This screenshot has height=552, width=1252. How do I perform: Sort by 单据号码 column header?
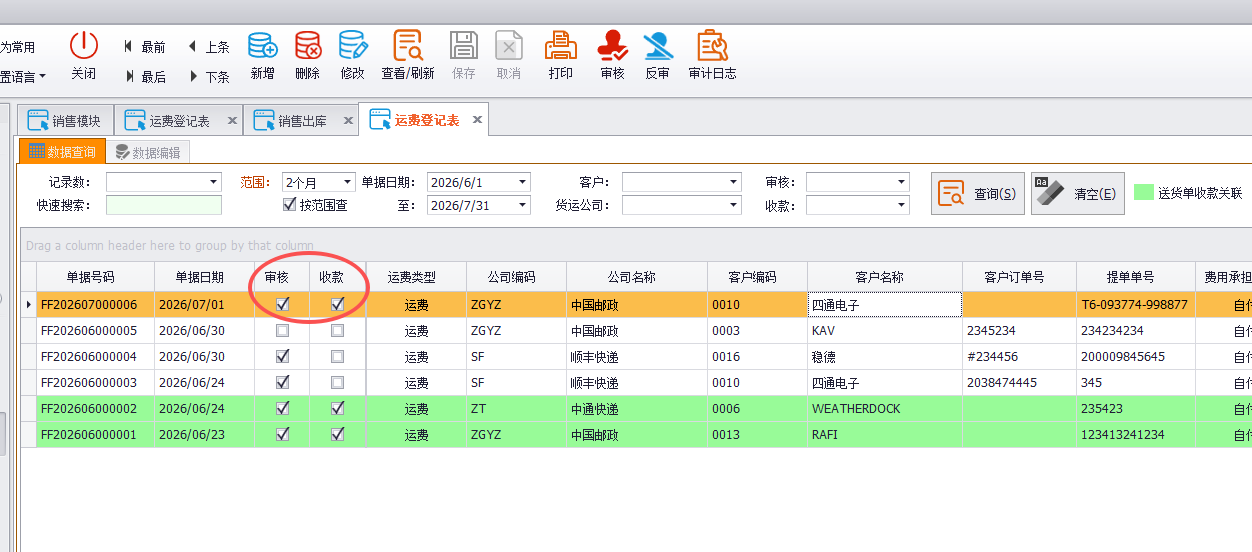(96, 277)
